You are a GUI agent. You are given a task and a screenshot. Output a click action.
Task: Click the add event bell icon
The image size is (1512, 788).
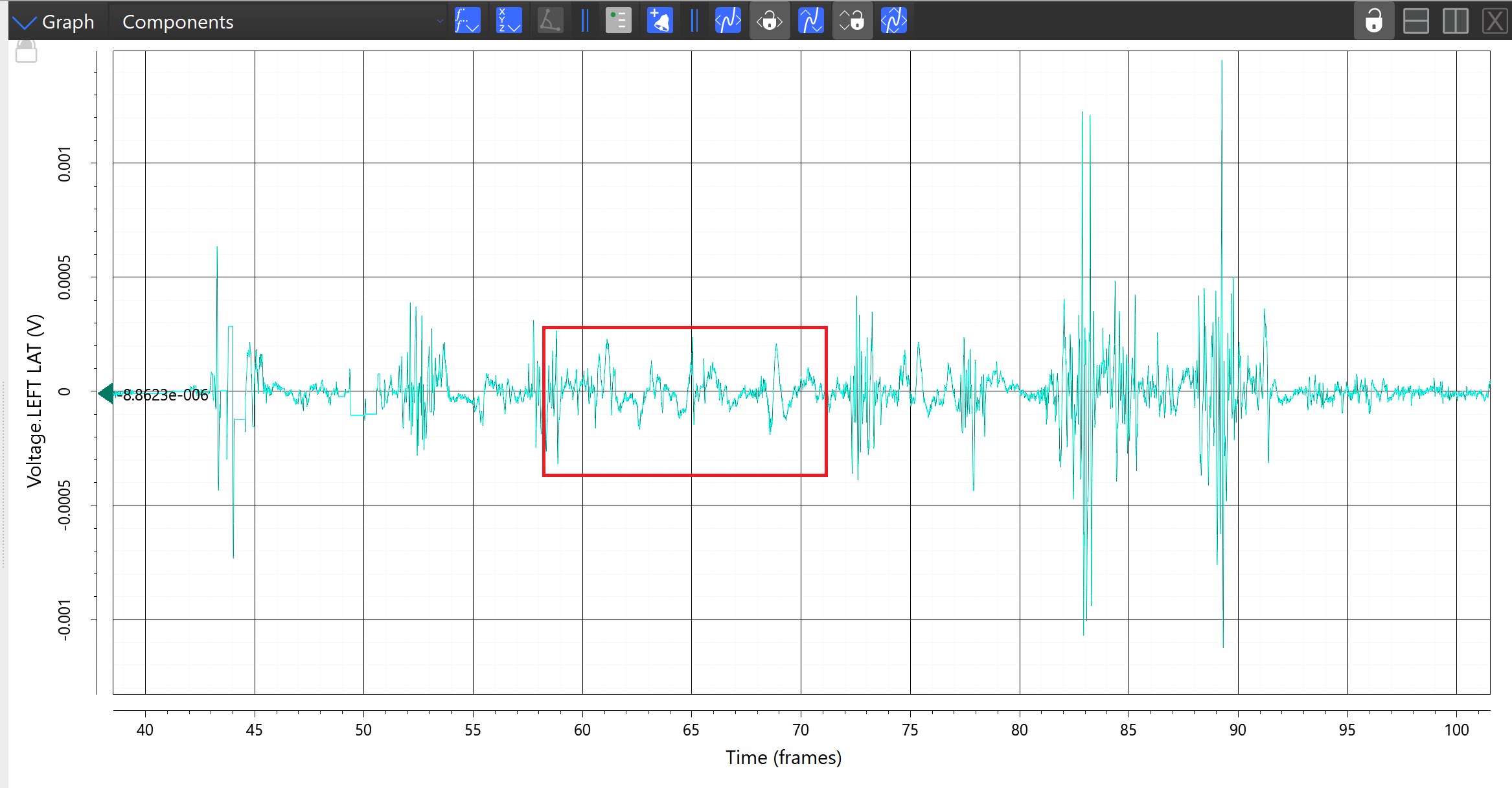point(660,21)
